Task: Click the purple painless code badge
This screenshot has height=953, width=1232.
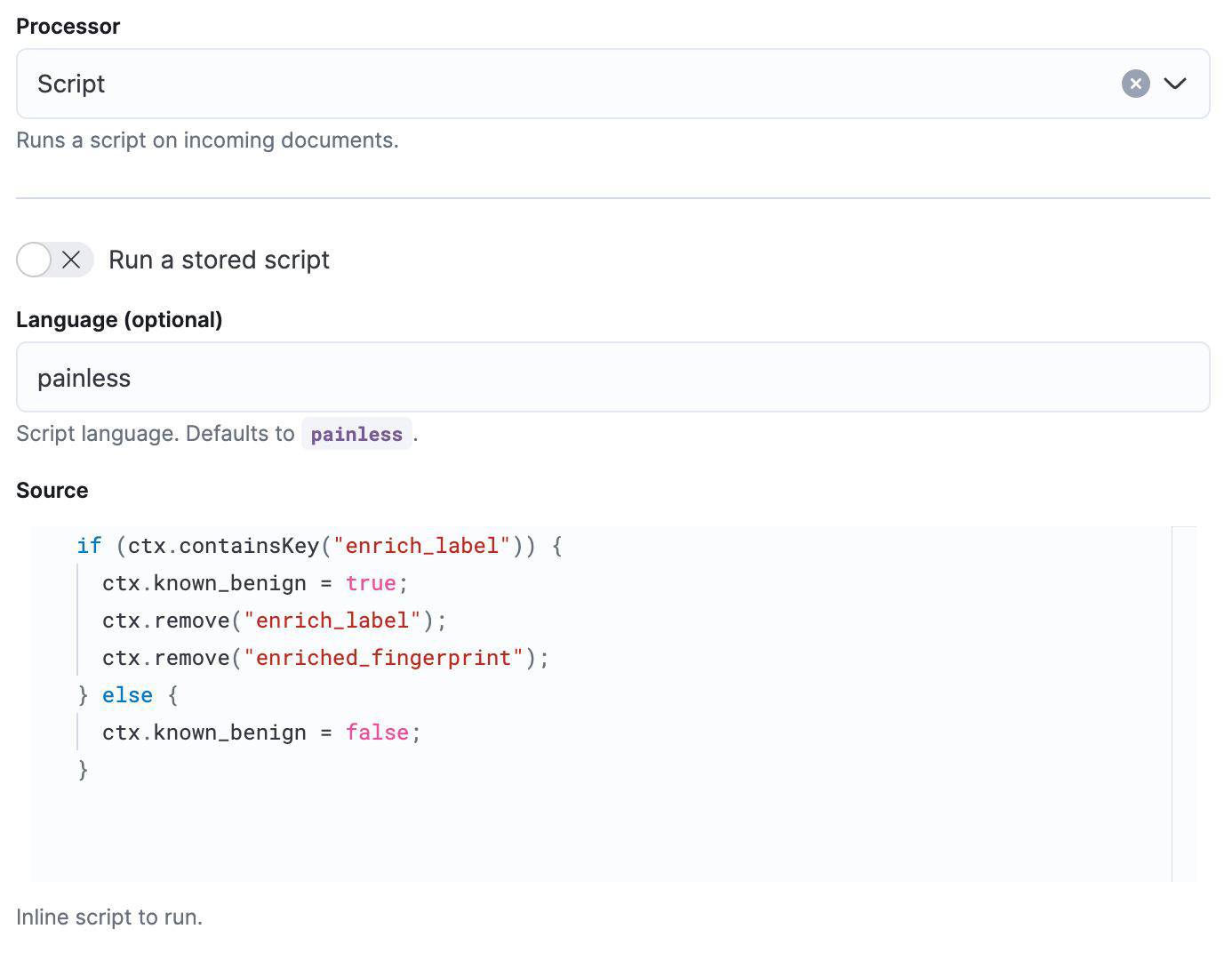Action: tap(356, 434)
